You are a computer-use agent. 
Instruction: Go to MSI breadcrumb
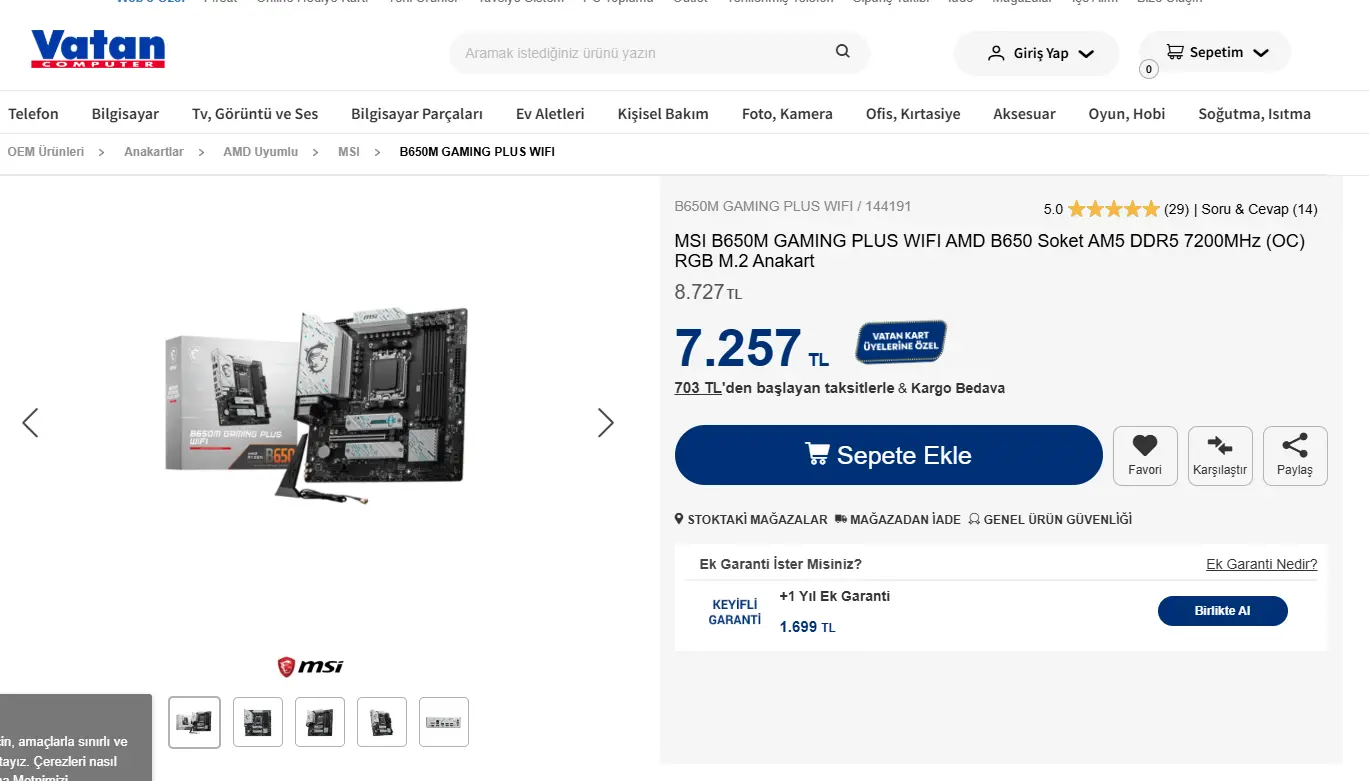tap(349, 152)
